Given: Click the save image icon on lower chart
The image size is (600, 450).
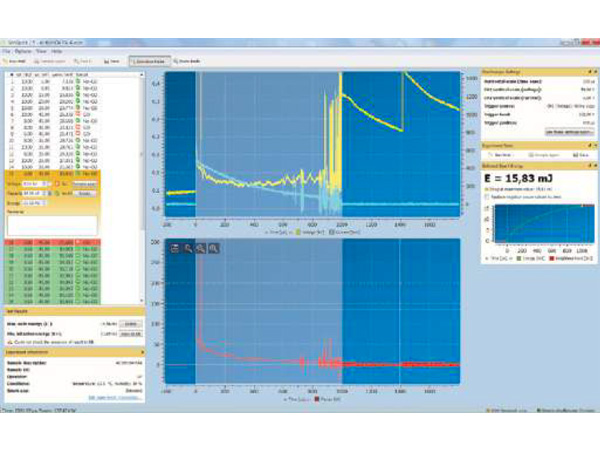Looking at the screenshot, I should click(x=174, y=247).
